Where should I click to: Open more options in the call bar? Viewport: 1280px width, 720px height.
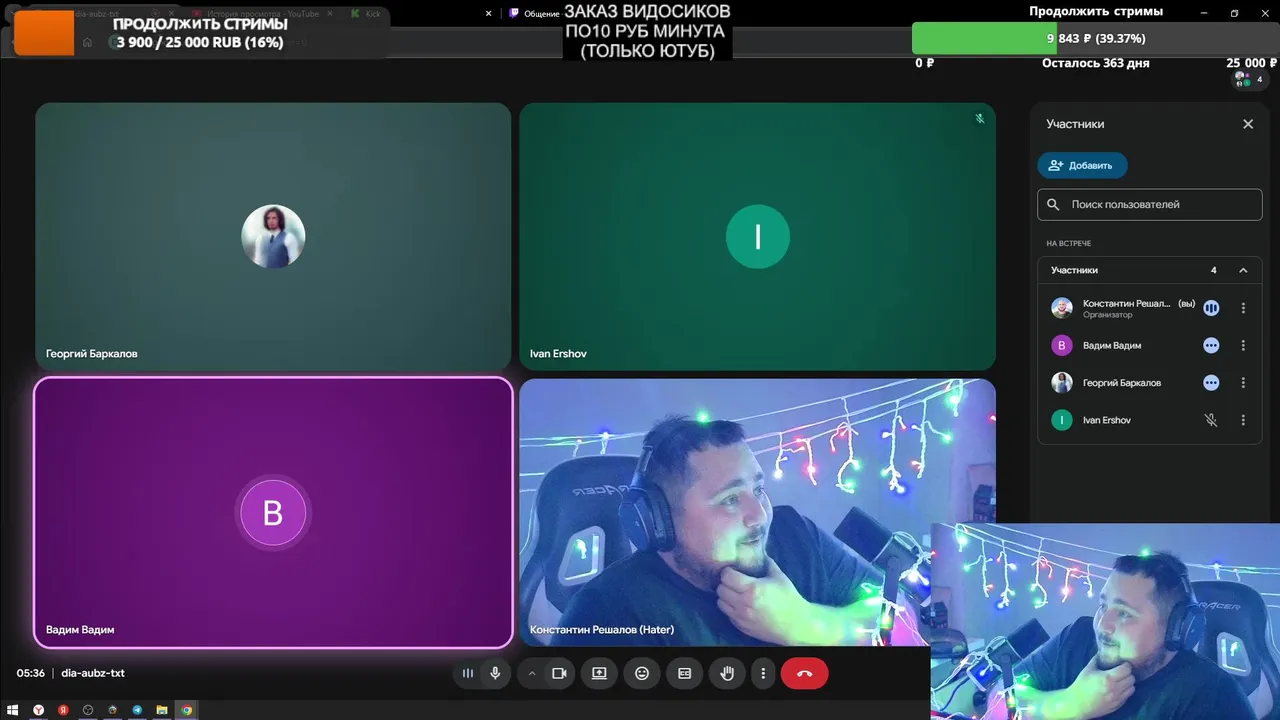coord(763,673)
